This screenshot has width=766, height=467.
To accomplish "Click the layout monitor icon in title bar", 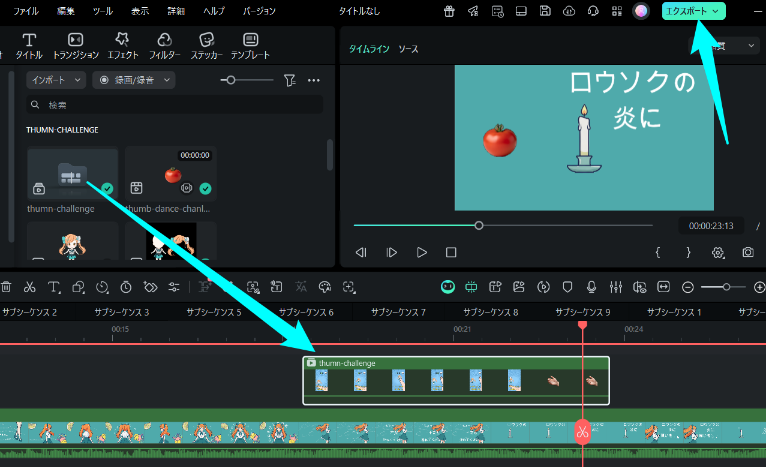I will tap(521, 11).
